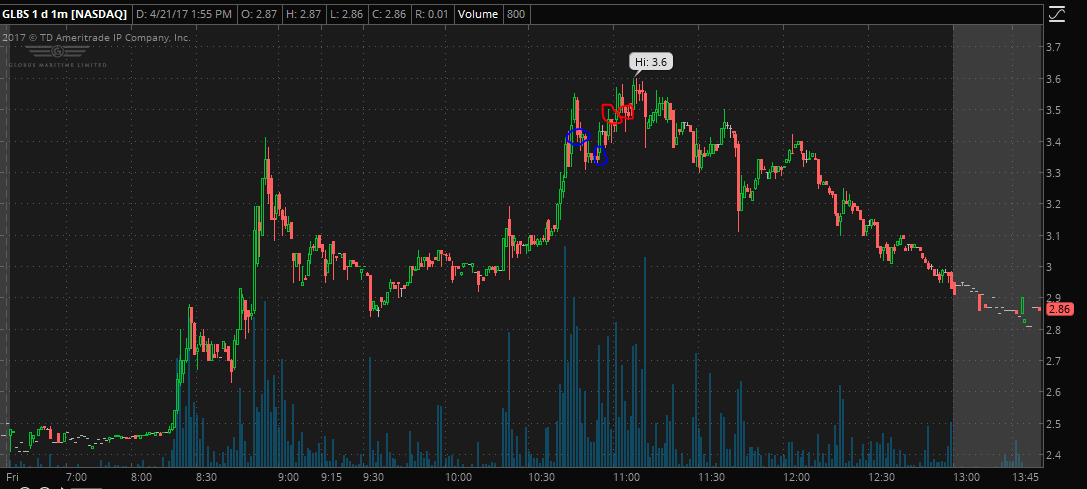Click the 9:00 time axis label

pyautogui.click(x=288, y=477)
